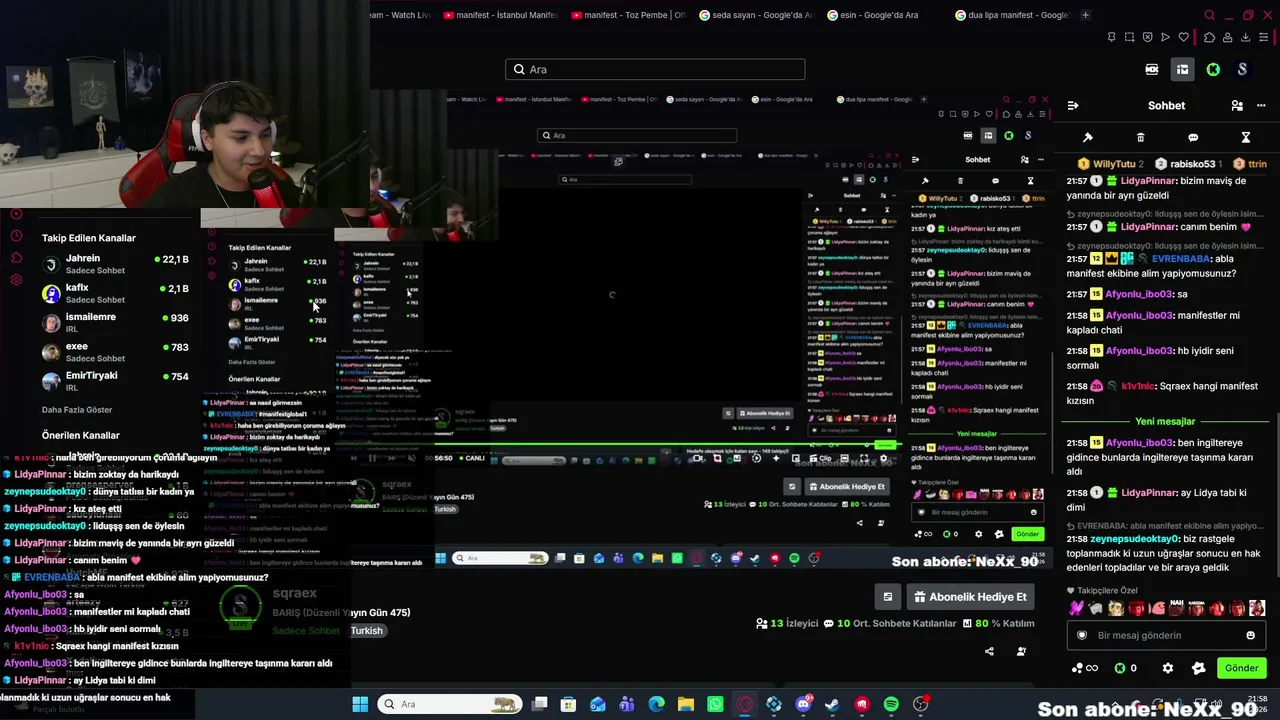Screen dimensions: 1280x720
Task: Open Spotify from the taskbar
Action: click(891, 704)
